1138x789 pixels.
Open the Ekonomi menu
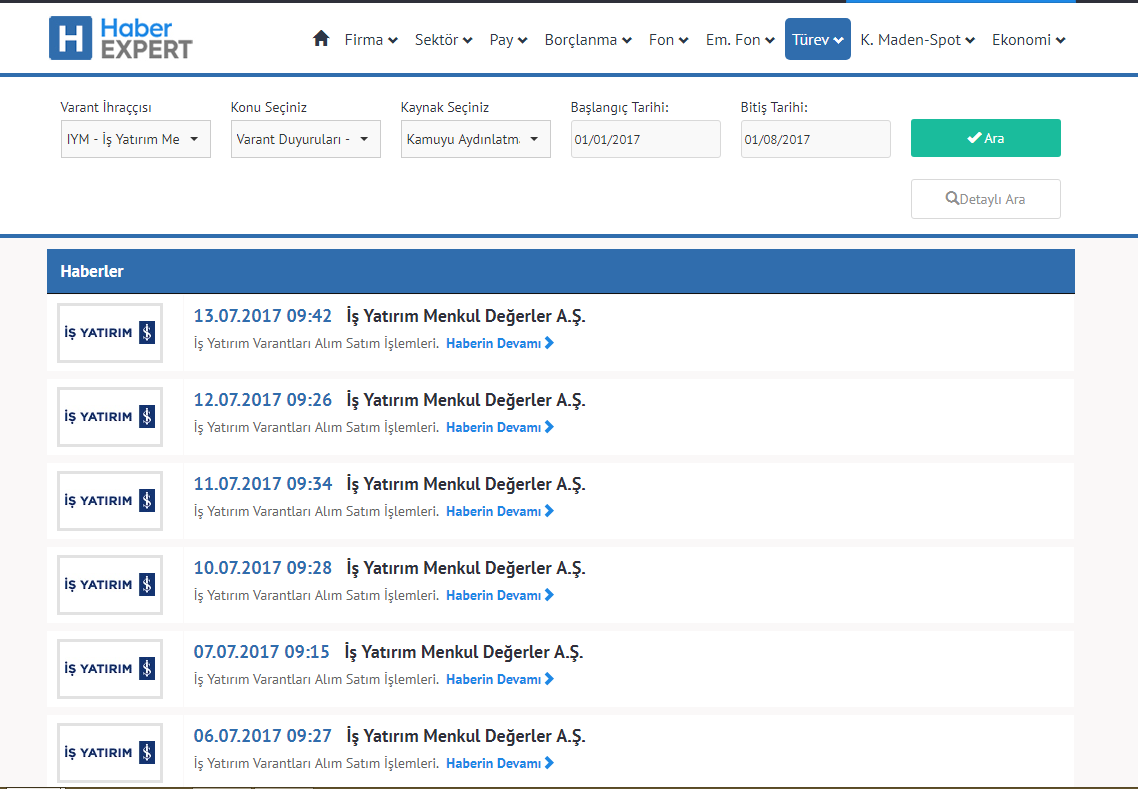(x=1028, y=40)
